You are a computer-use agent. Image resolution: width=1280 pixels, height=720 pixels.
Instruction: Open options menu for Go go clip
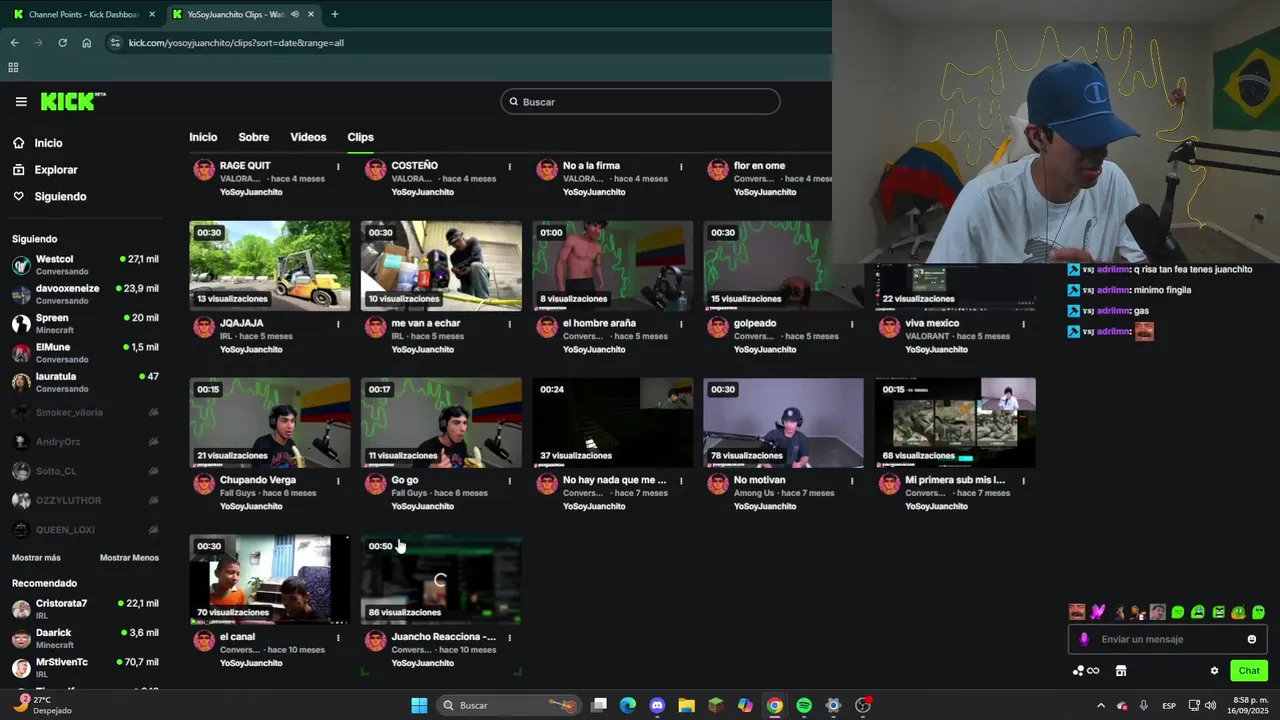(510, 481)
